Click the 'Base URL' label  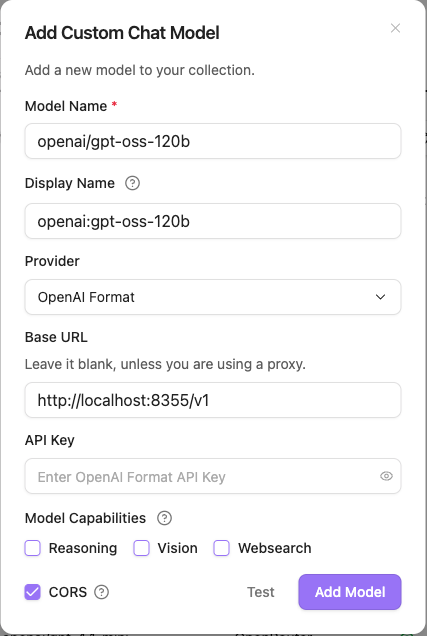[56, 337]
